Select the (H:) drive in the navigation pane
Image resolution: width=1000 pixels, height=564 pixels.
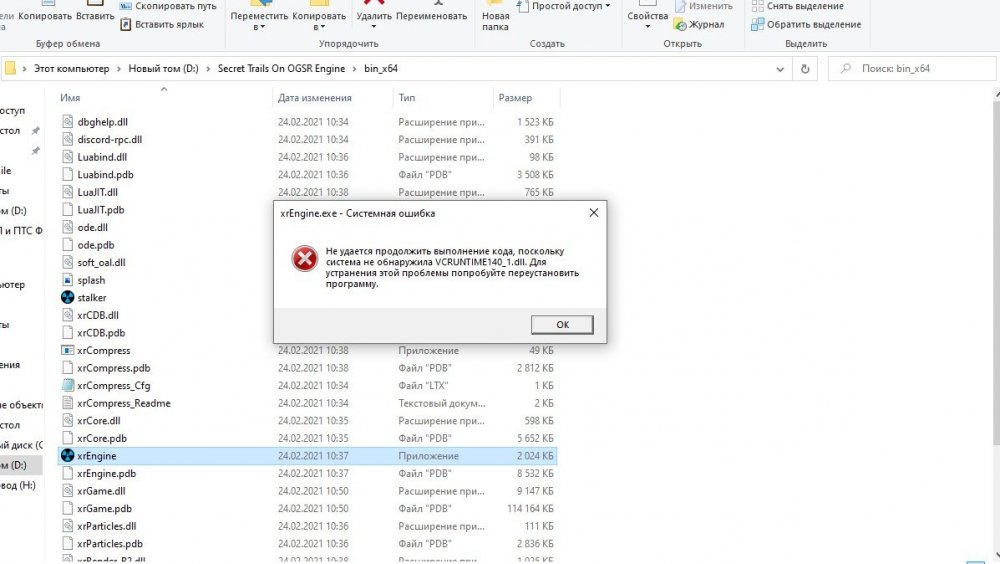click(20, 485)
